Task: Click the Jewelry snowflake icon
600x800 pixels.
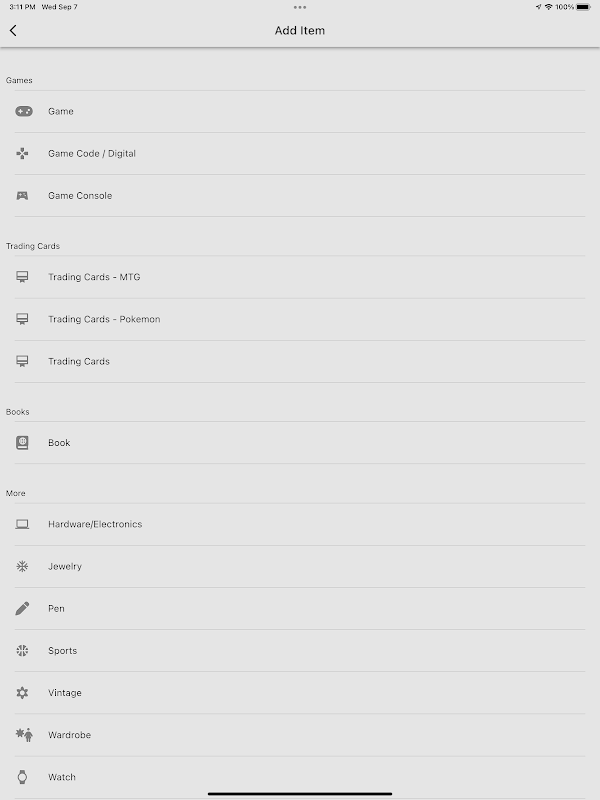Action: [22, 566]
